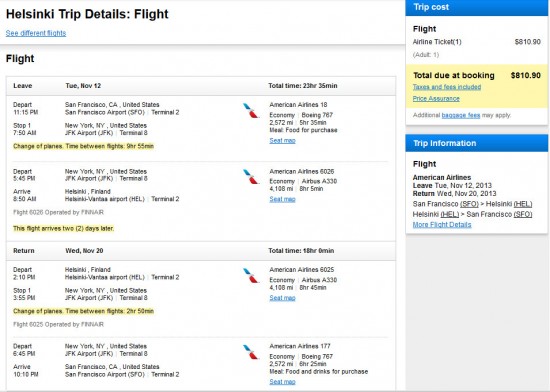Screen dimensions: 550x392
Task: Click SFO code in outbound route
Action: pyautogui.click(x=469, y=204)
